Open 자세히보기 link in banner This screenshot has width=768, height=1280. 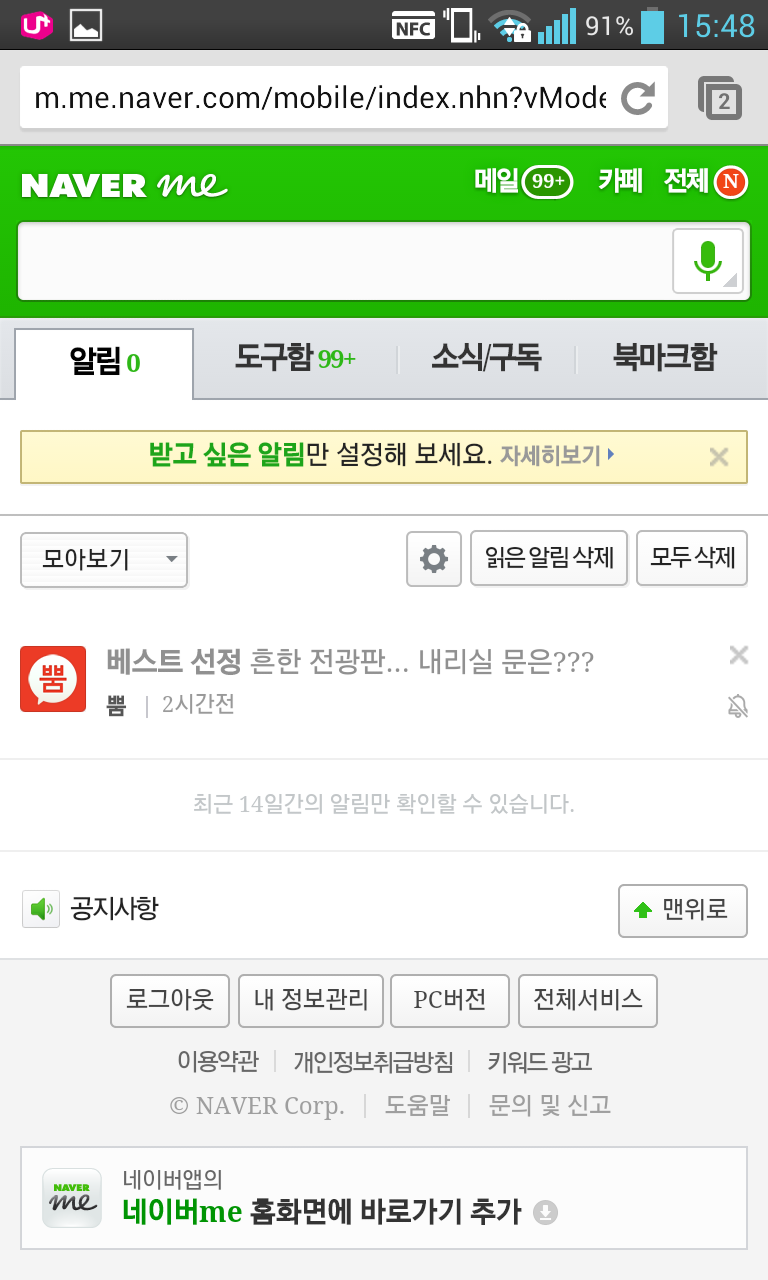click(x=557, y=456)
